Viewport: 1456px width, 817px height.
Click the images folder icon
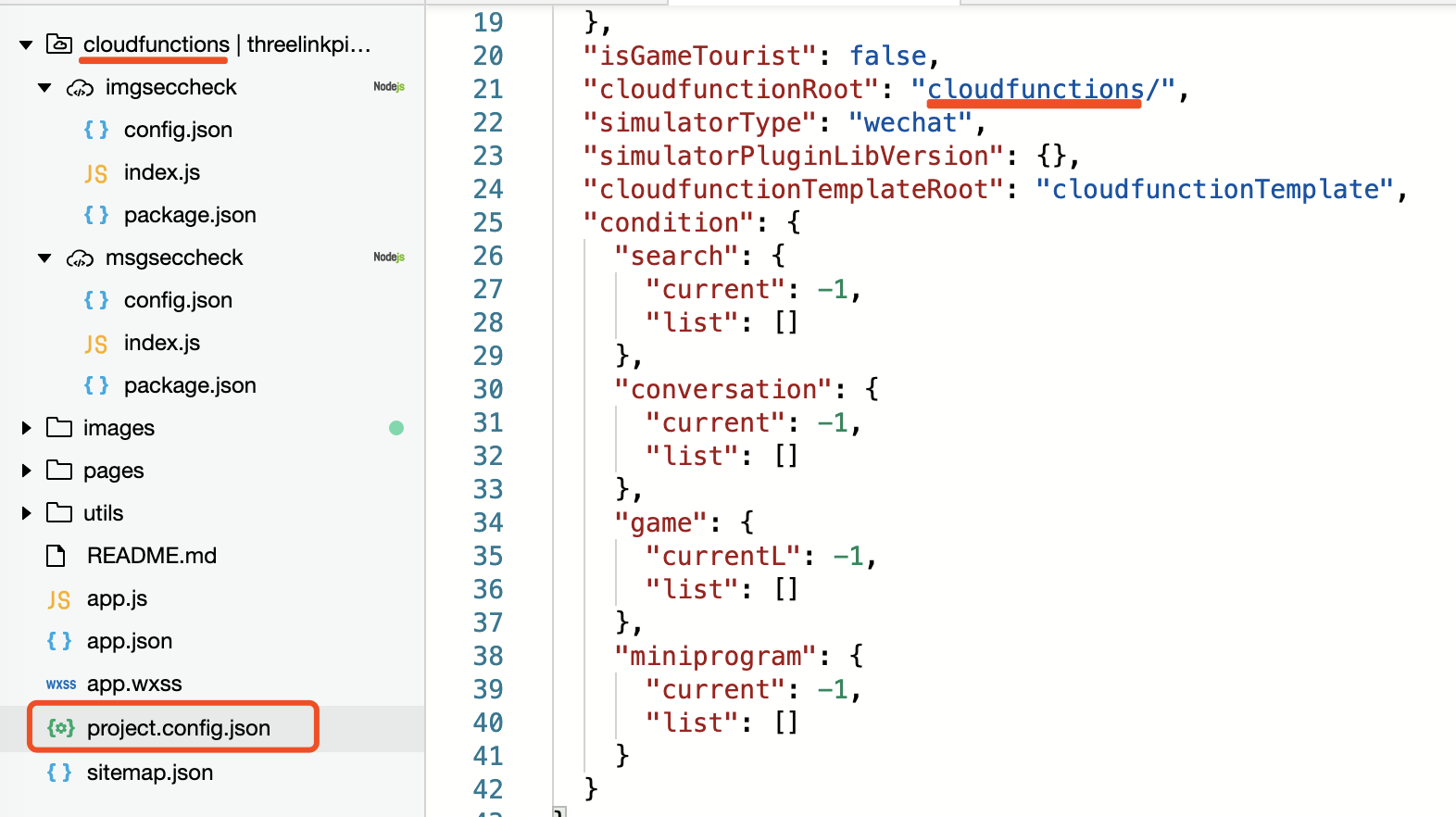59,427
